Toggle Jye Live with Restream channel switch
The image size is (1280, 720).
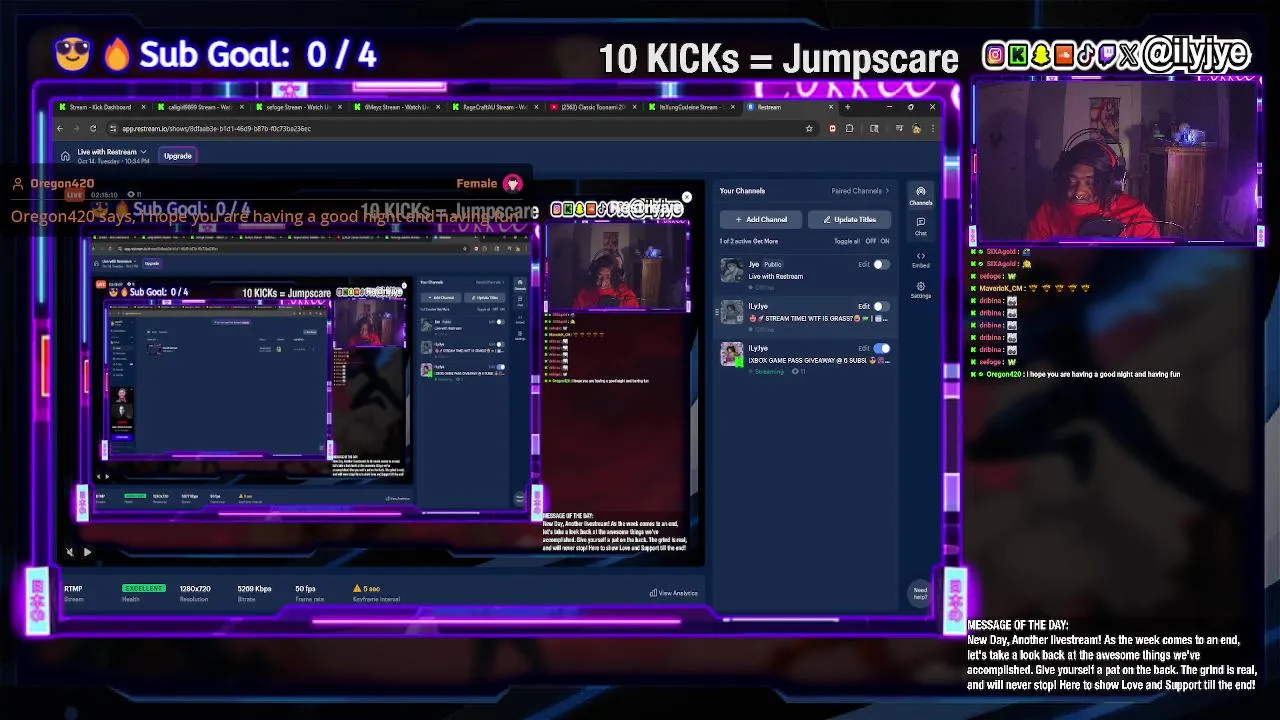[x=880, y=265]
